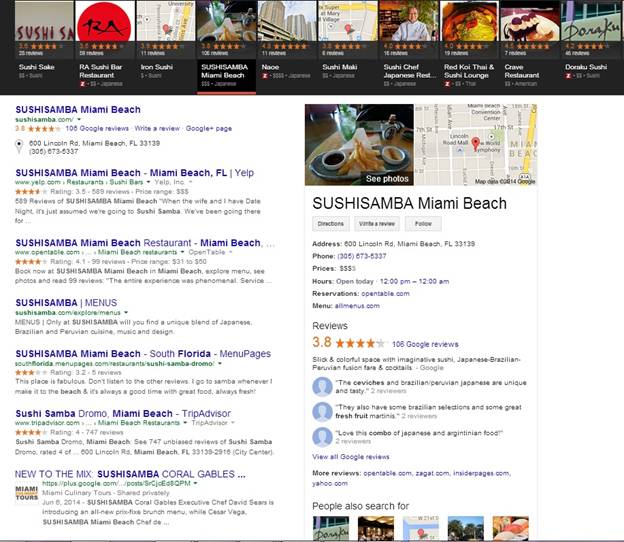Open Naoe carousel card

[287, 46]
